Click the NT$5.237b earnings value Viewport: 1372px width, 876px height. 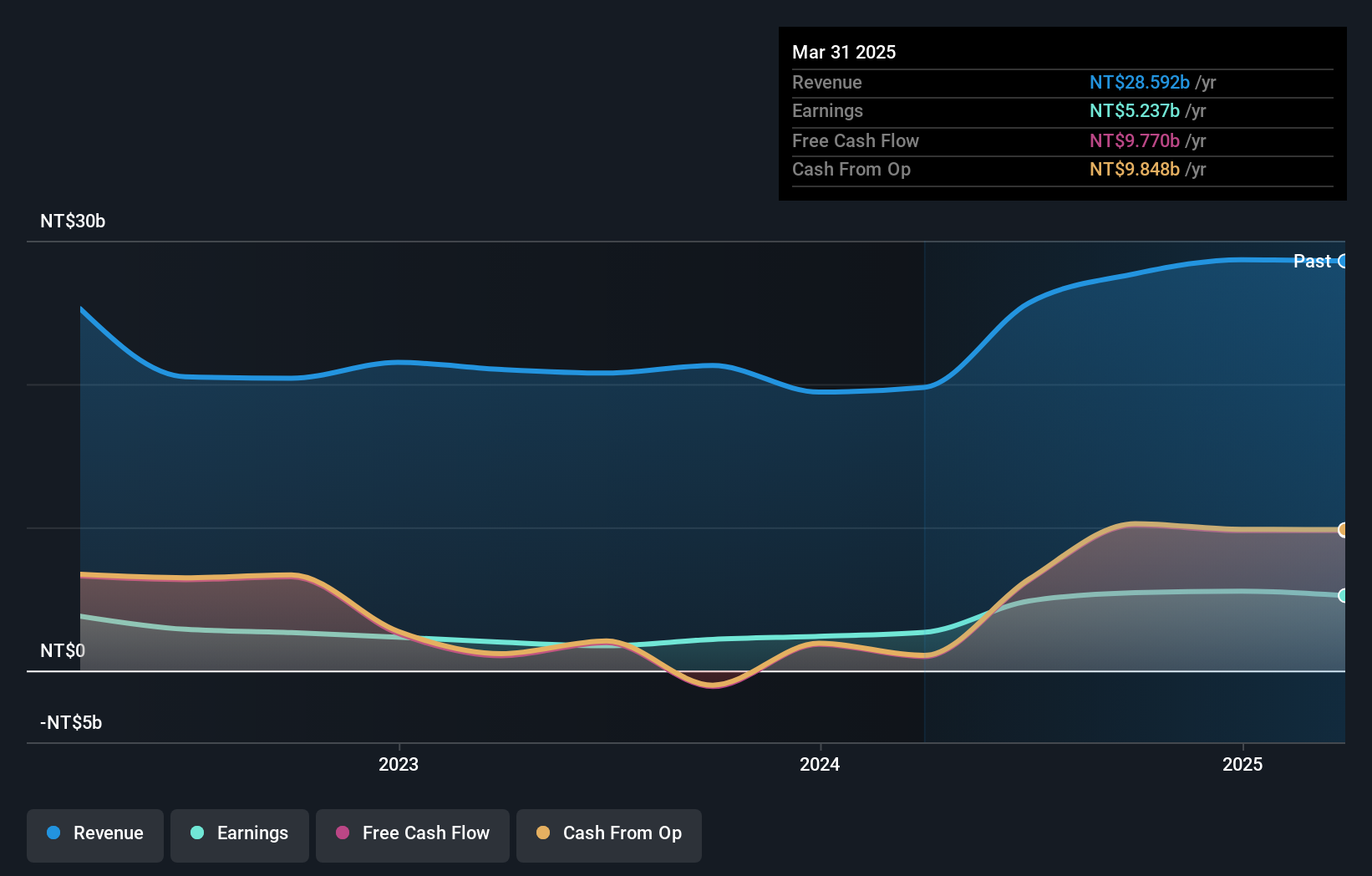coord(1135,110)
